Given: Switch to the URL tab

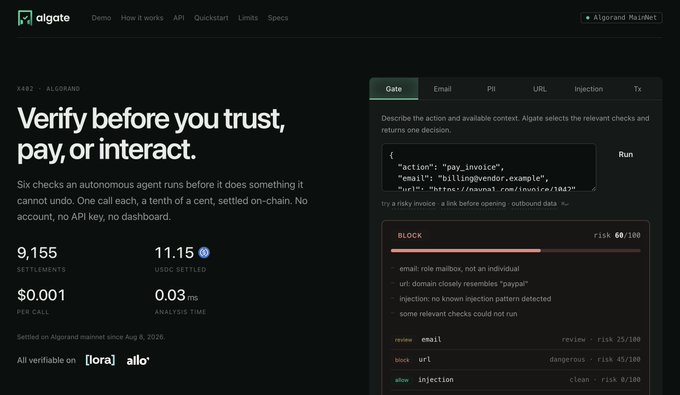Looking at the screenshot, I should (539, 89).
